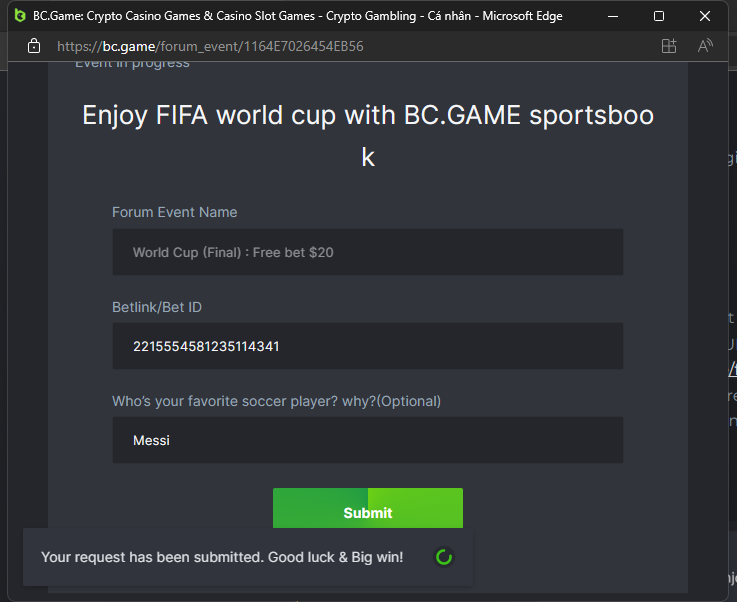Screen dimensions: 737x602
Task: Click the green loading spinner in the notification
Action: (444, 557)
